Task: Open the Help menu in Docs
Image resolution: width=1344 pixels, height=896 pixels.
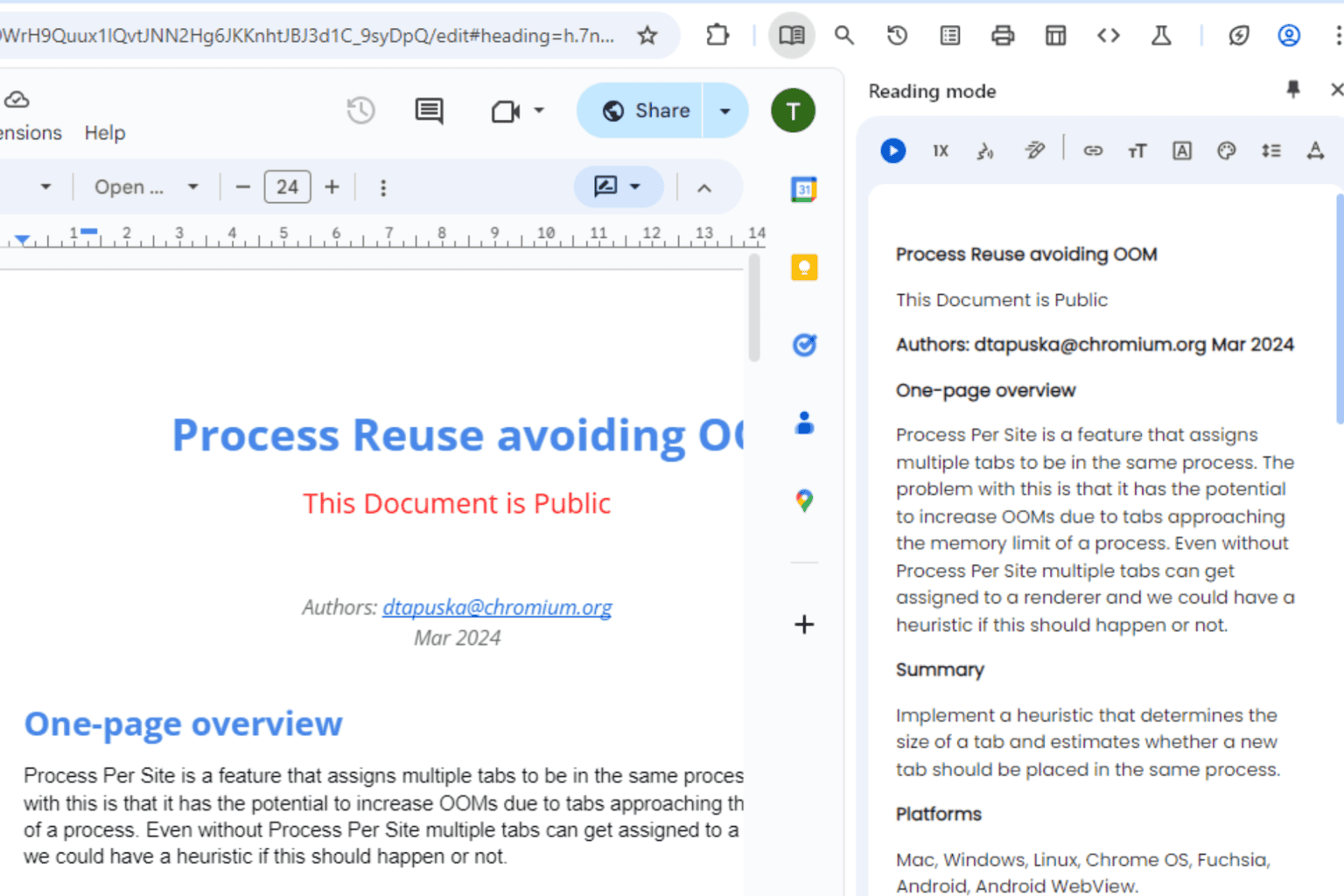Action: pos(105,133)
